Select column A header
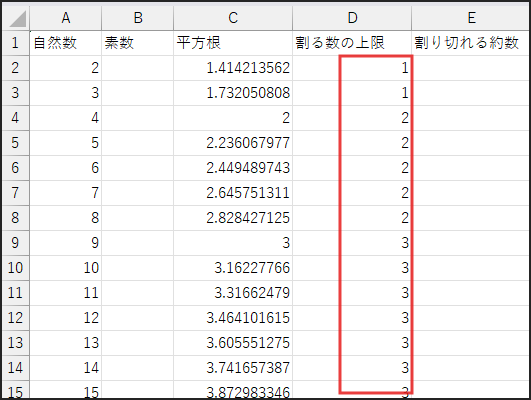The height and width of the screenshot is (400, 531). click(x=66, y=18)
